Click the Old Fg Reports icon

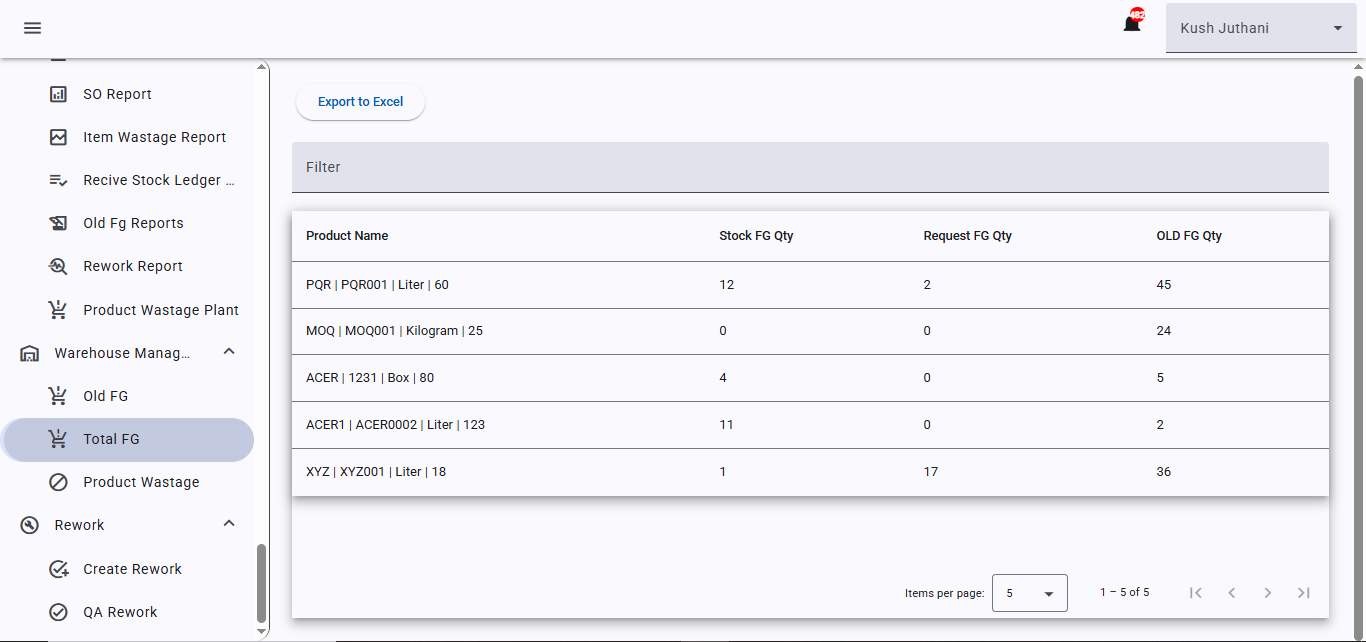(58, 223)
